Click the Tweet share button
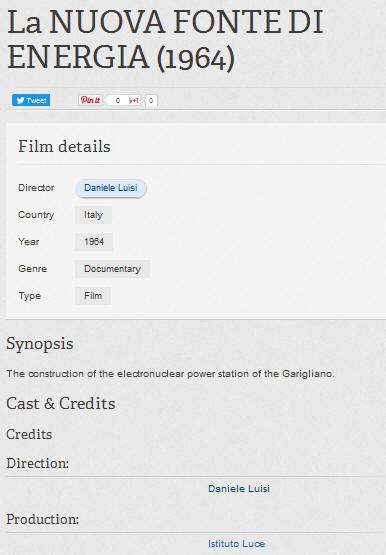 [x=31, y=100]
